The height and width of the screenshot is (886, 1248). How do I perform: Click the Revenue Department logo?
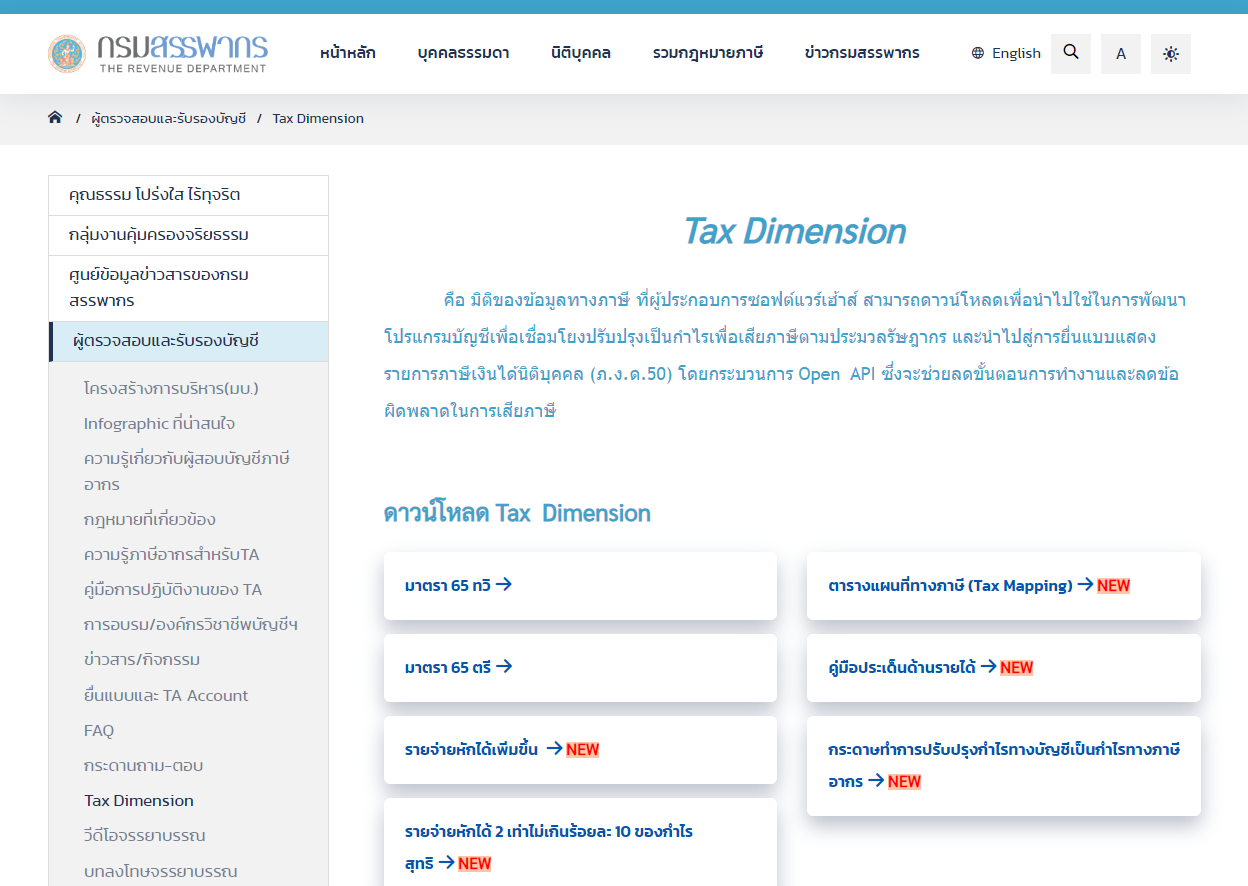(x=158, y=54)
